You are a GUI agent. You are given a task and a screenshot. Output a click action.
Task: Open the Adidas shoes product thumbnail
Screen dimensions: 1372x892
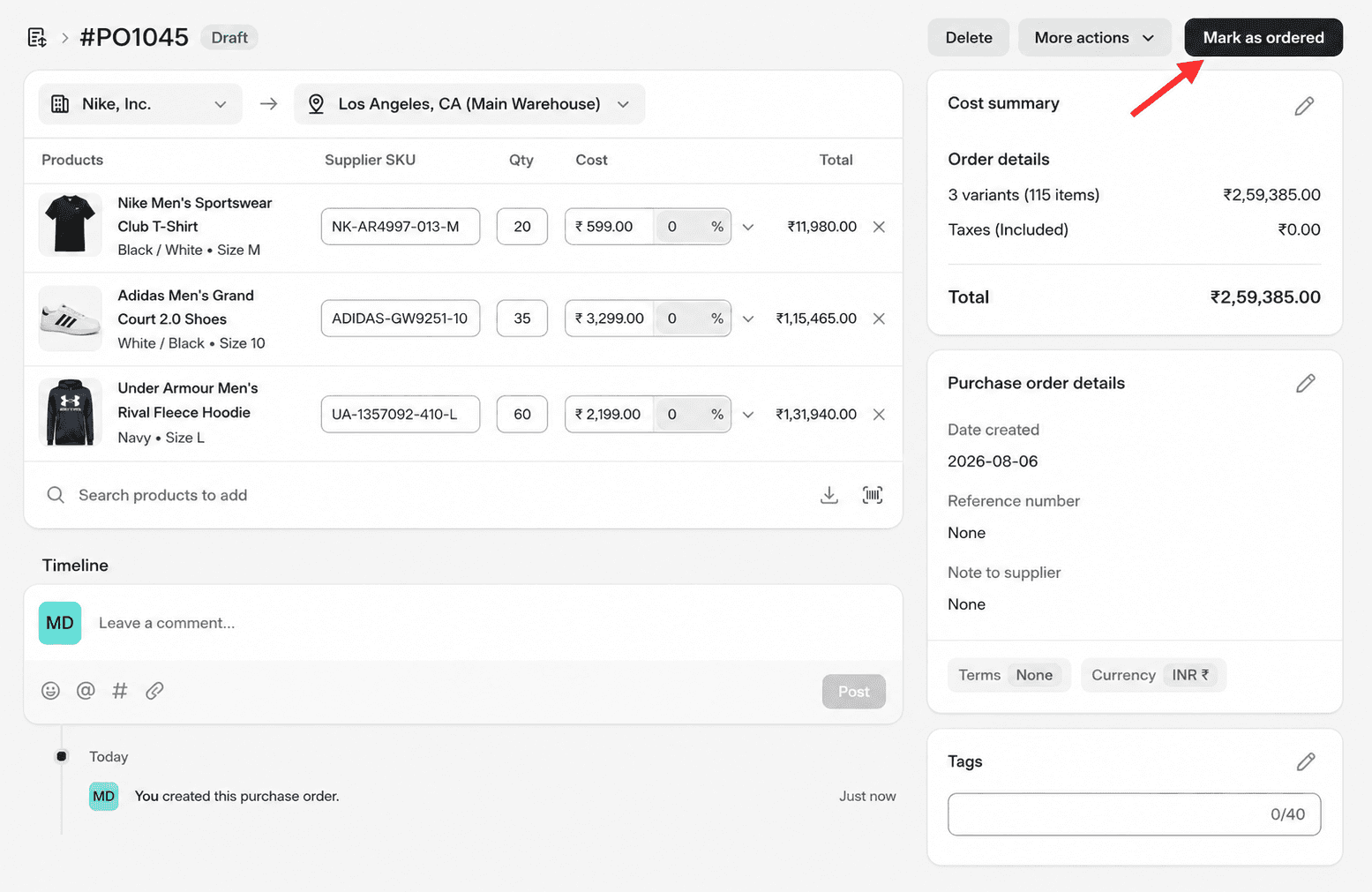[71, 319]
